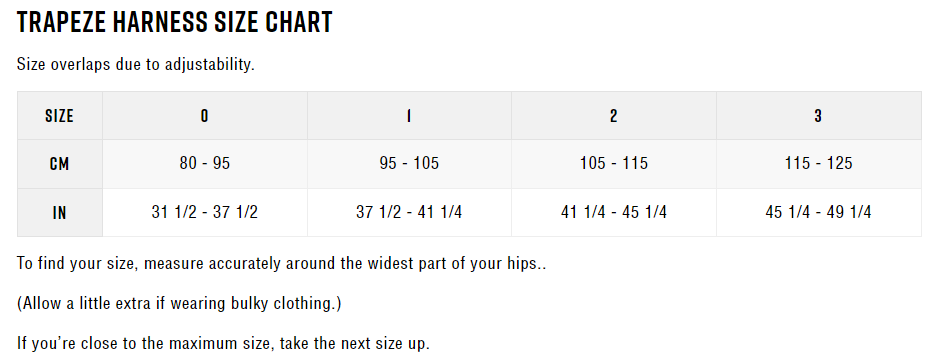Select size 1 column header
Image resolution: width=931 pixels, height=363 pixels.
pyautogui.click(x=409, y=115)
